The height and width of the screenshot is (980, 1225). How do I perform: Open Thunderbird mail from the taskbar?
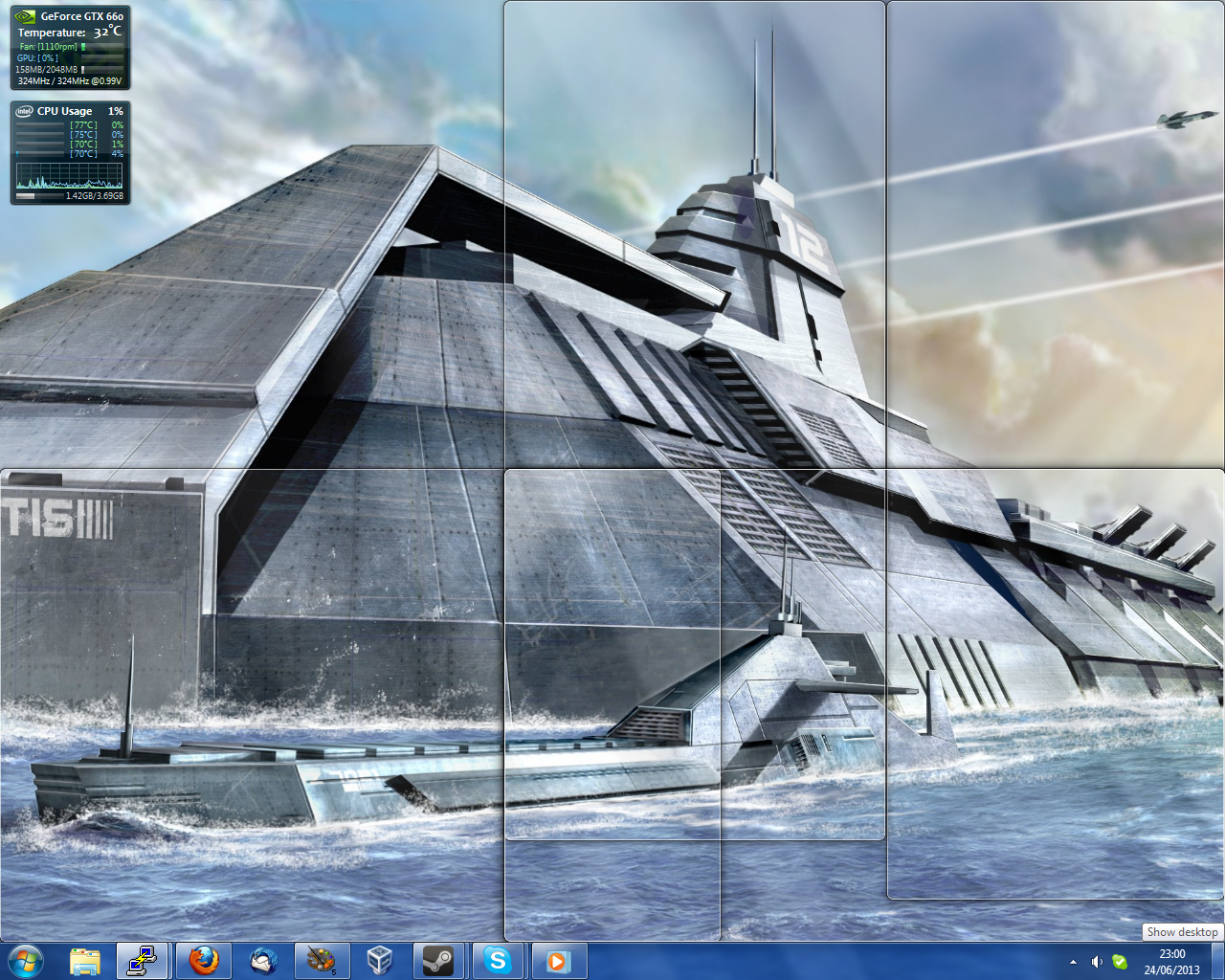point(262,961)
